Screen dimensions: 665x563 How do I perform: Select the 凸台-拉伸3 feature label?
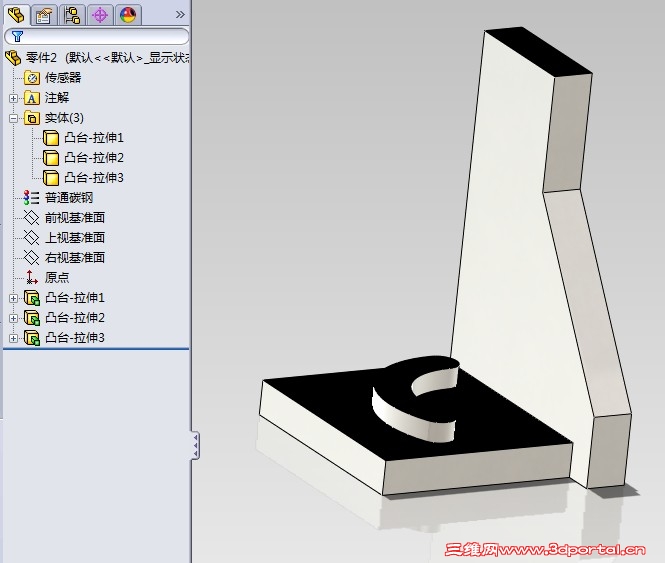tap(75, 338)
